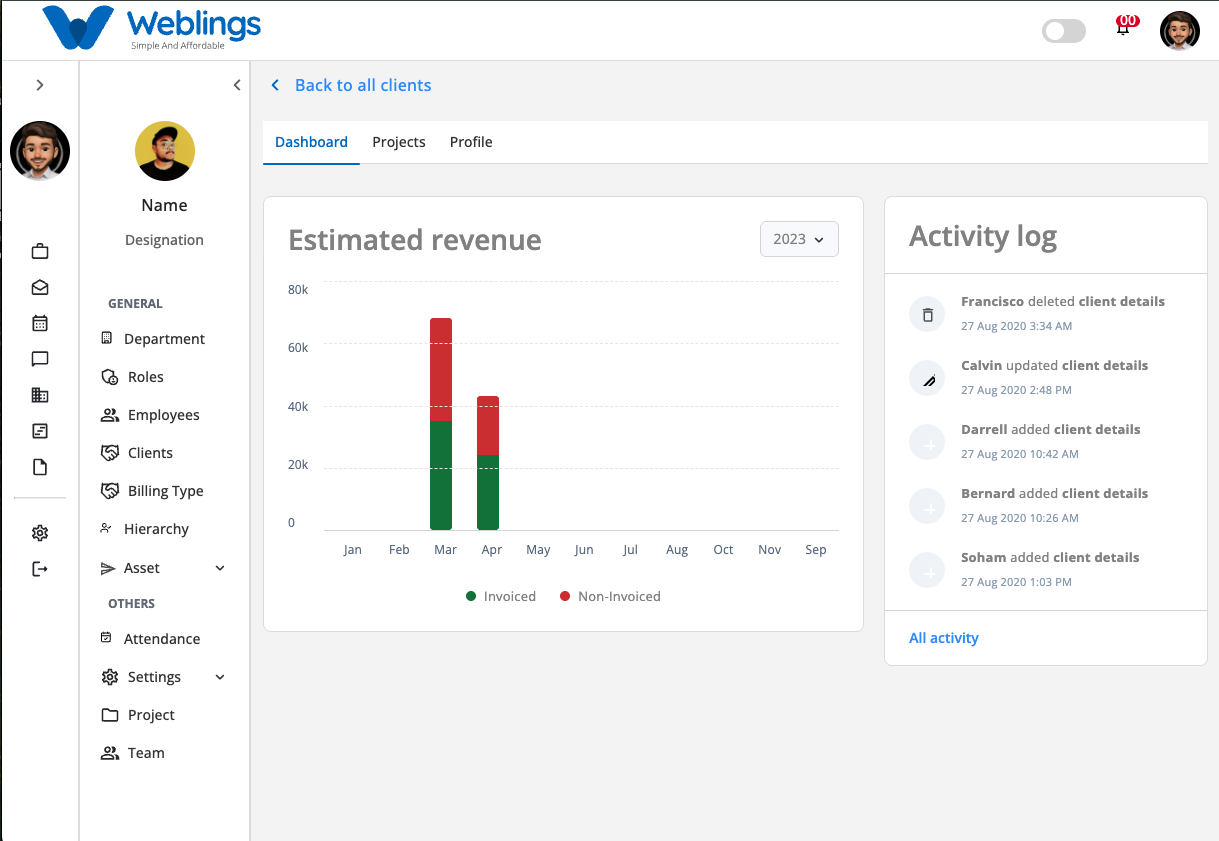Open Billing Type in the sidebar

tap(164, 491)
